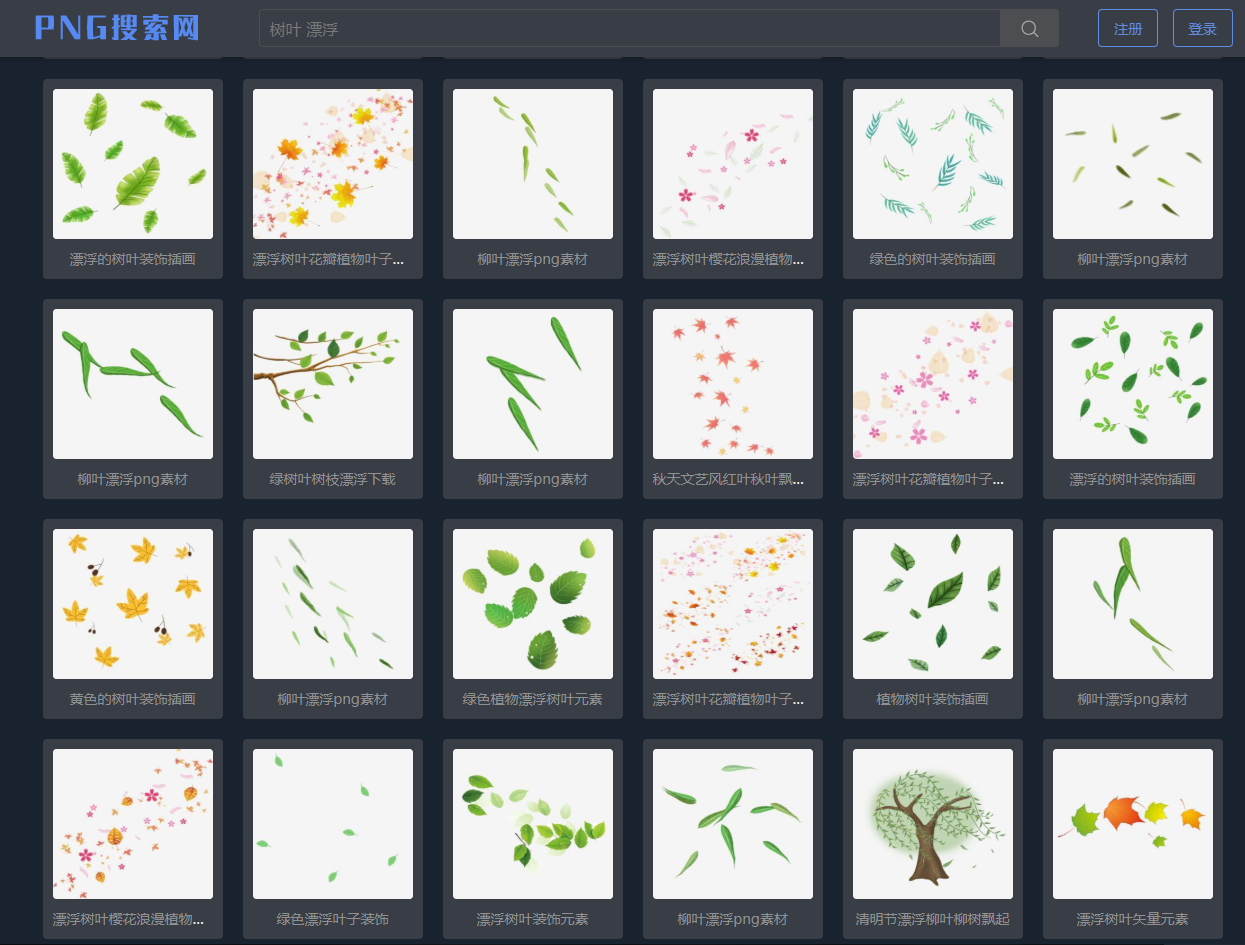This screenshot has width=1245, height=945.
Task: Open the 黄色的树叶装饰插画 yellow leaves thumbnail
Action: (133, 604)
